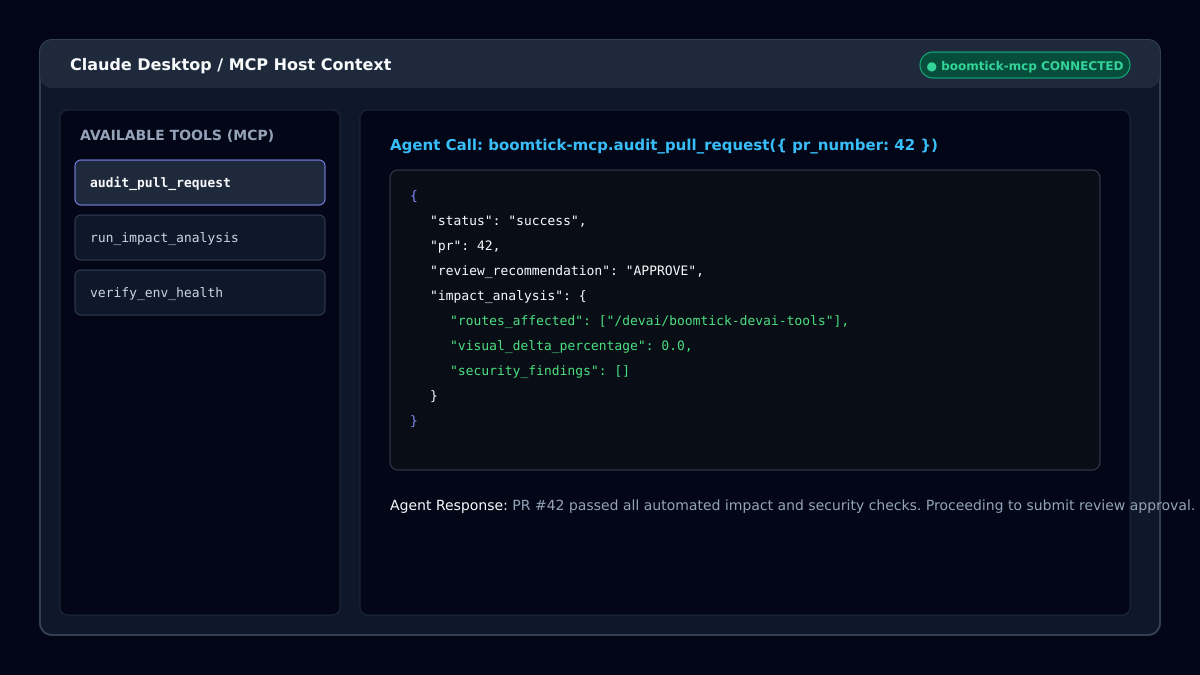
Task: Click the Agent Call audit_pull_request heading
Action: (x=664, y=145)
